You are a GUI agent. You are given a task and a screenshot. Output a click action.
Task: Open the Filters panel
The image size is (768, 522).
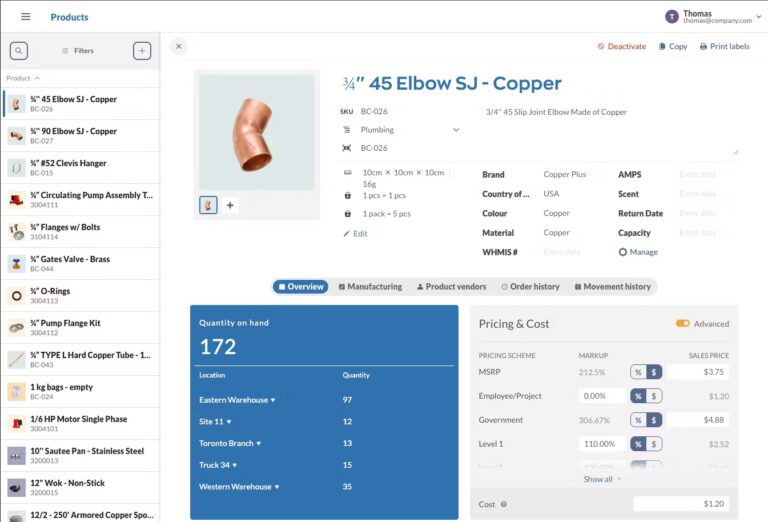point(78,50)
